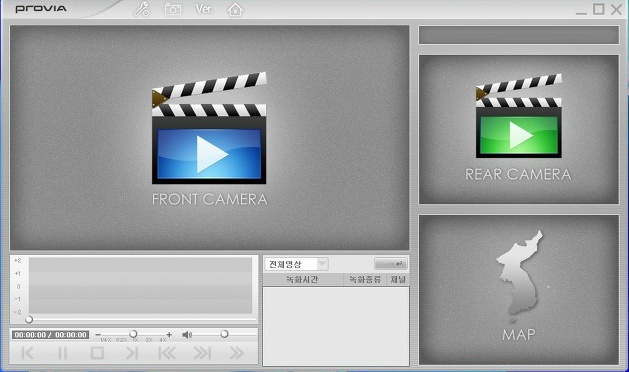Click the Rear Camera green clapperboard
This screenshot has height=372, width=629.
point(519,116)
